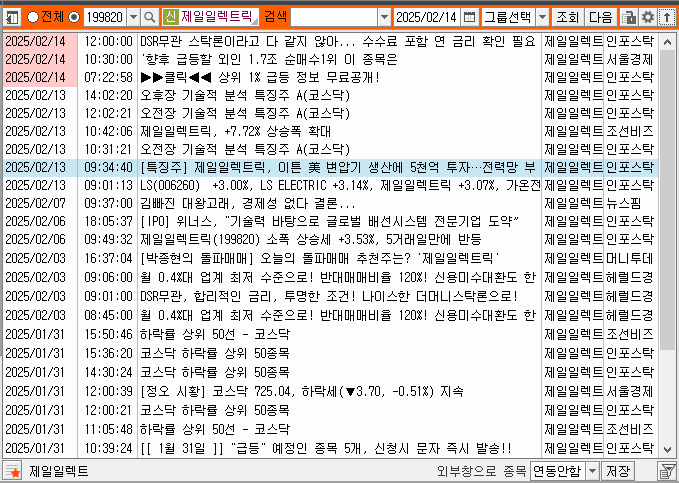Open the settings gear icon
This screenshot has width=679, height=483.
coord(648,17)
